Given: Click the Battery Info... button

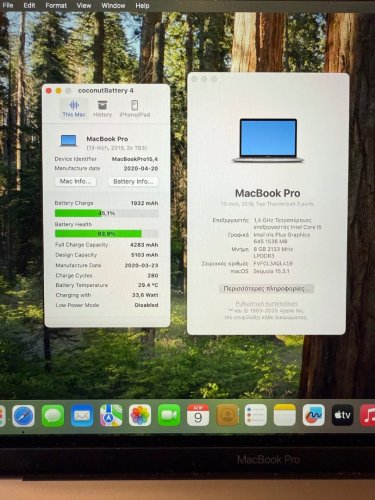Looking at the screenshot, I should click(133, 181).
